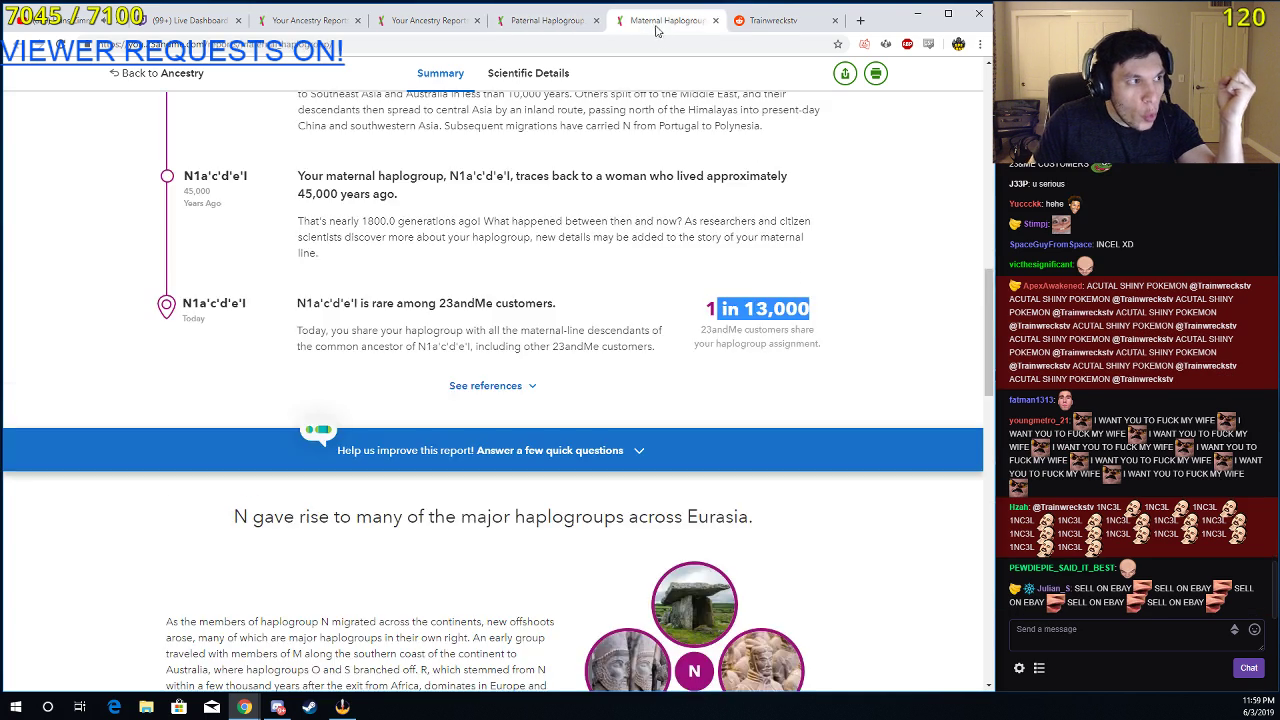1280x720 pixels.
Task: Click the N1a'c'd'e'l Today timeline marker
Action: coord(167,306)
